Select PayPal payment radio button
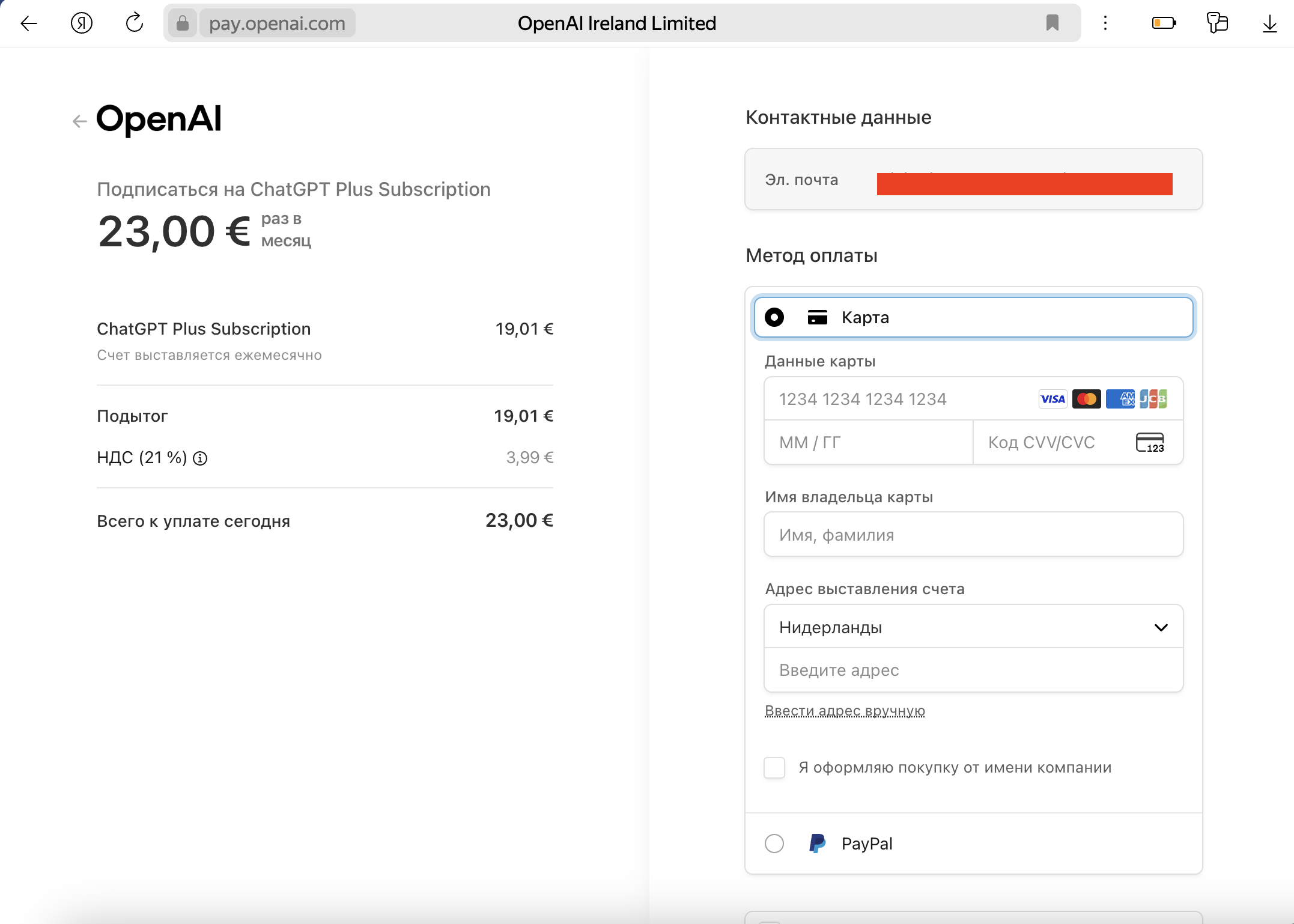 [x=774, y=843]
